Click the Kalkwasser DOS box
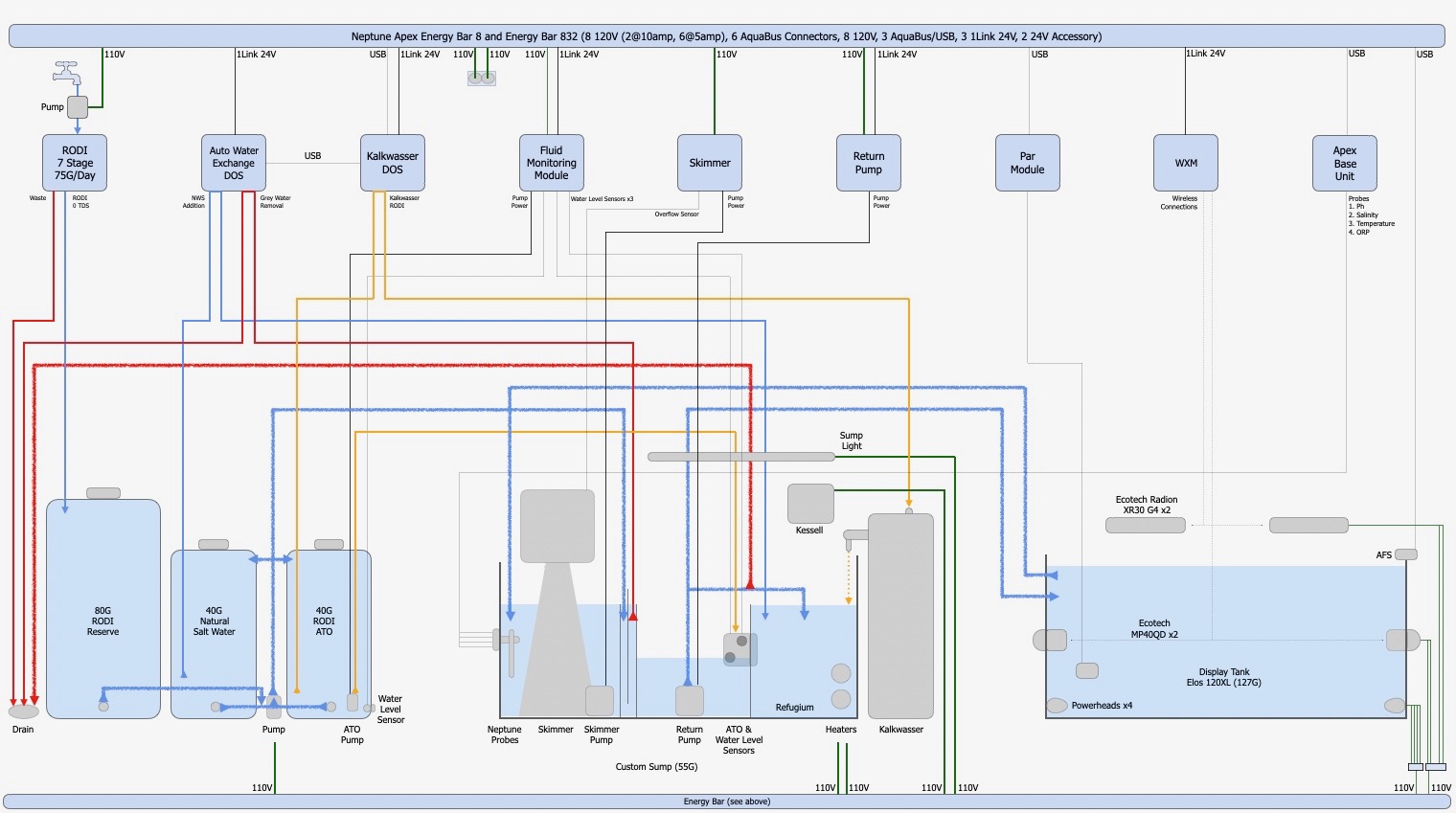The width and height of the screenshot is (1456, 813). [393, 163]
